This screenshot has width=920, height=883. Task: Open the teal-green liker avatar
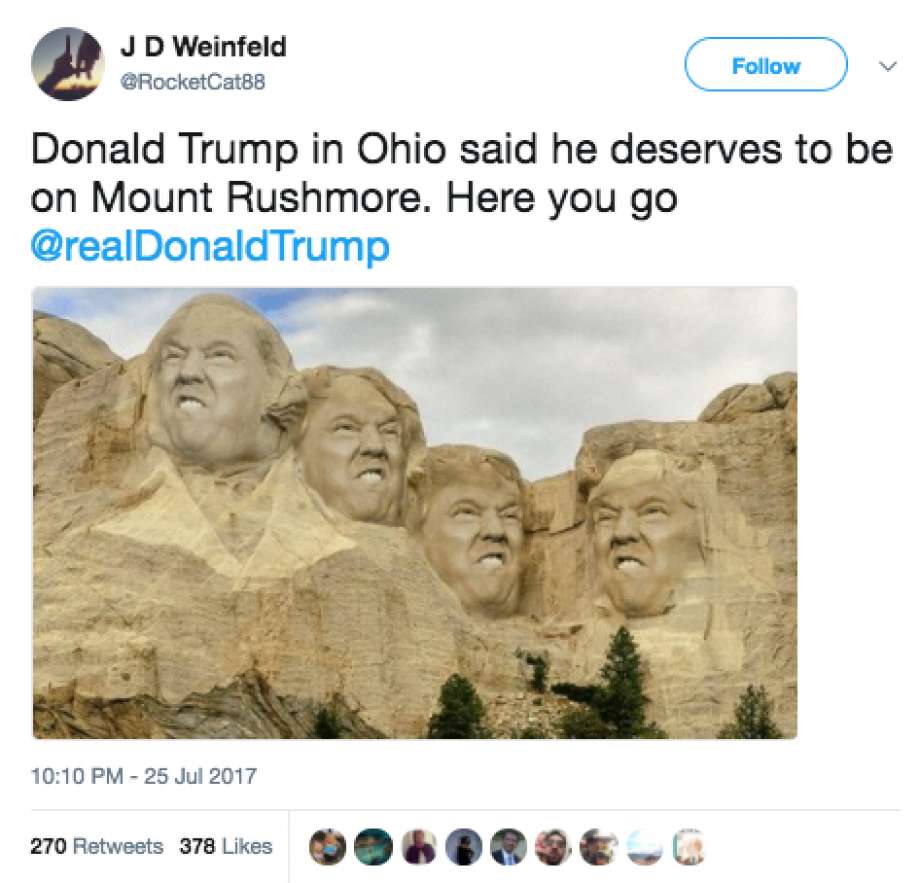(x=373, y=847)
